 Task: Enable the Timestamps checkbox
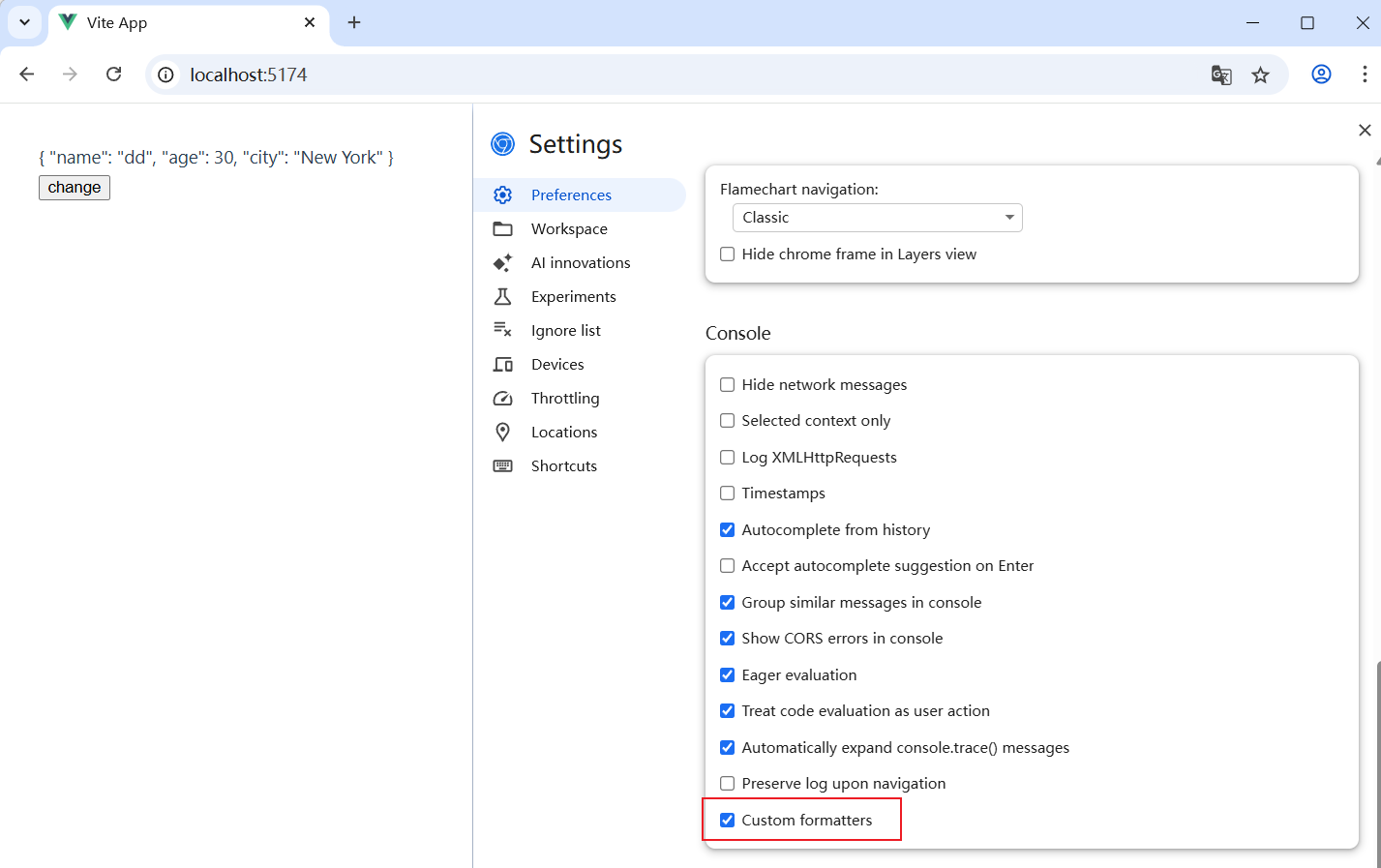[728, 494]
